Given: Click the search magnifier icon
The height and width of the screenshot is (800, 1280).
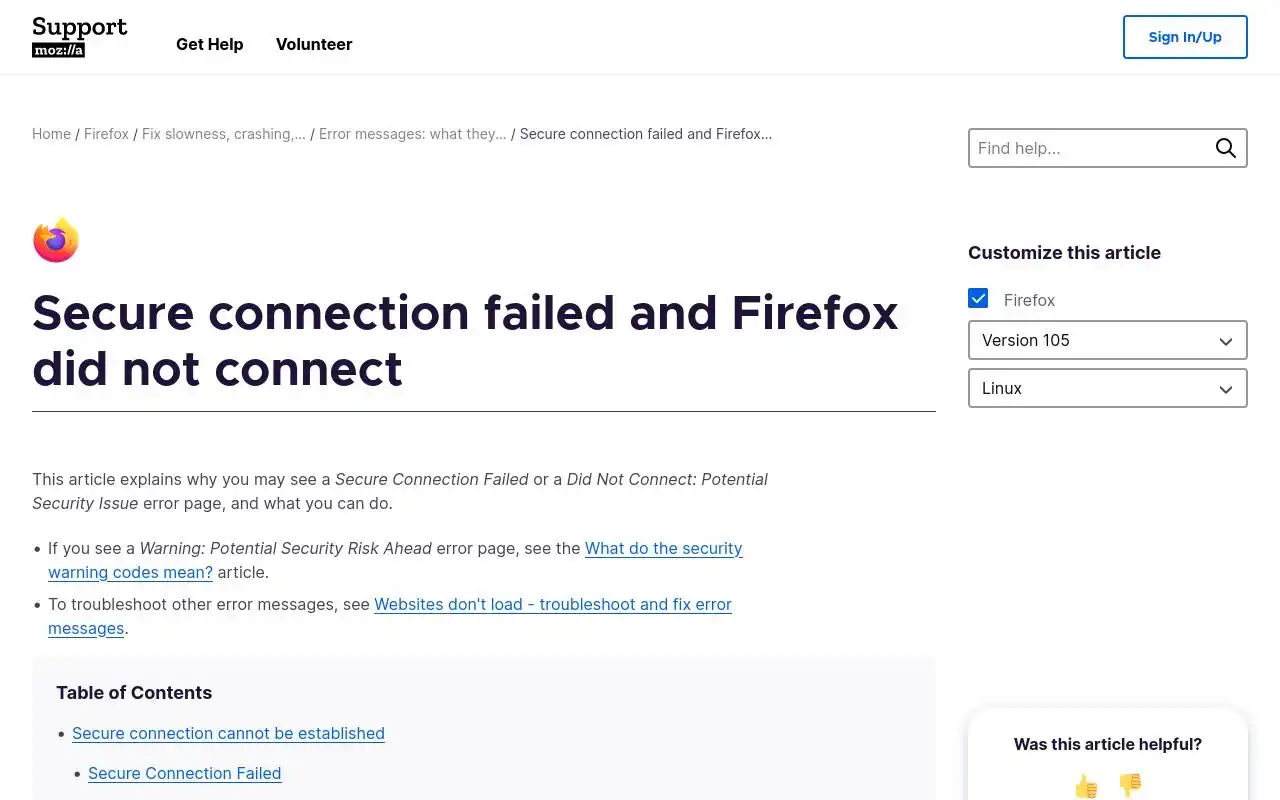Looking at the screenshot, I should [1226, 148].
